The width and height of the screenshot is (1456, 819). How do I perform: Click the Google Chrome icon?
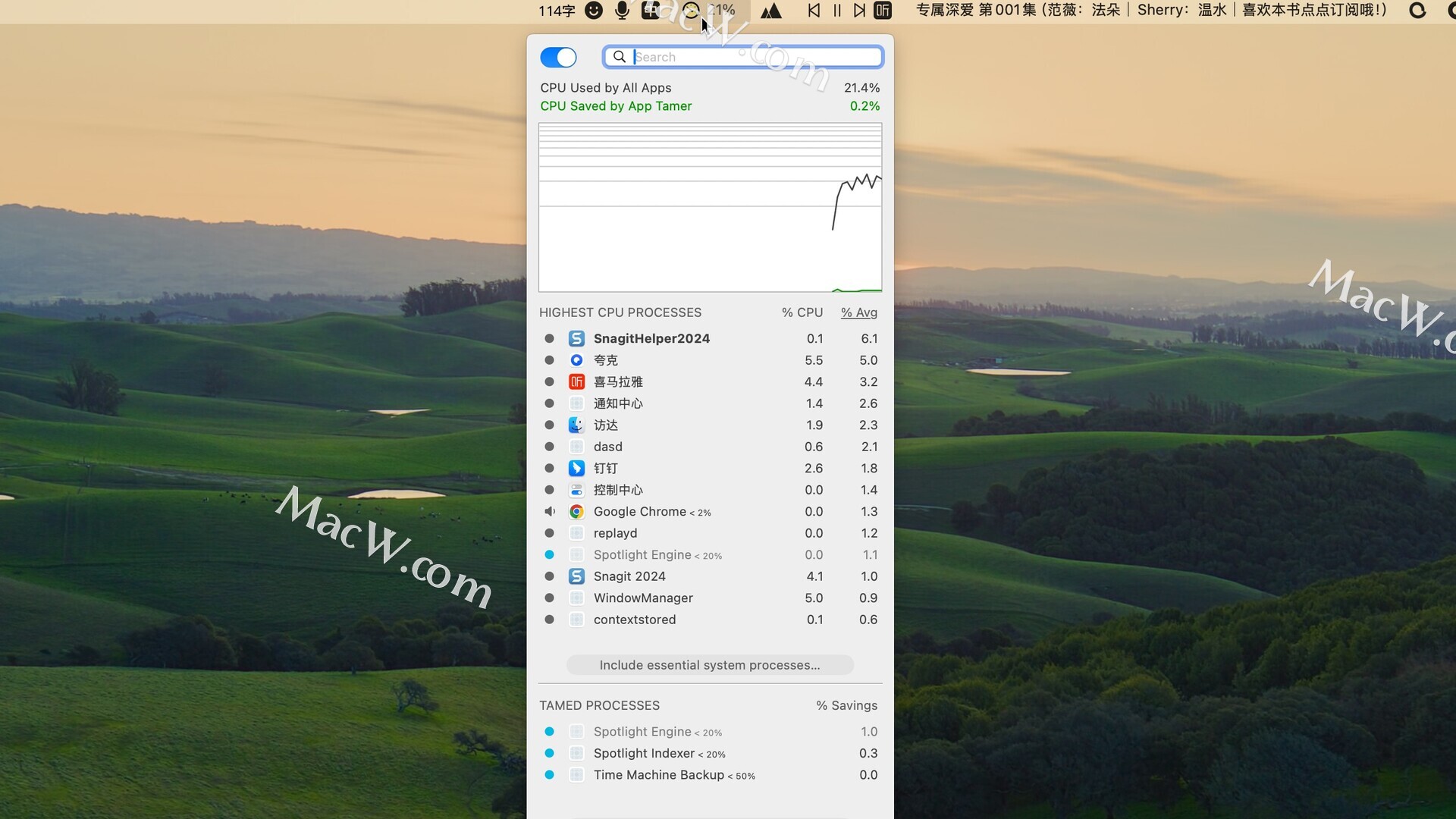coord(576,512)
